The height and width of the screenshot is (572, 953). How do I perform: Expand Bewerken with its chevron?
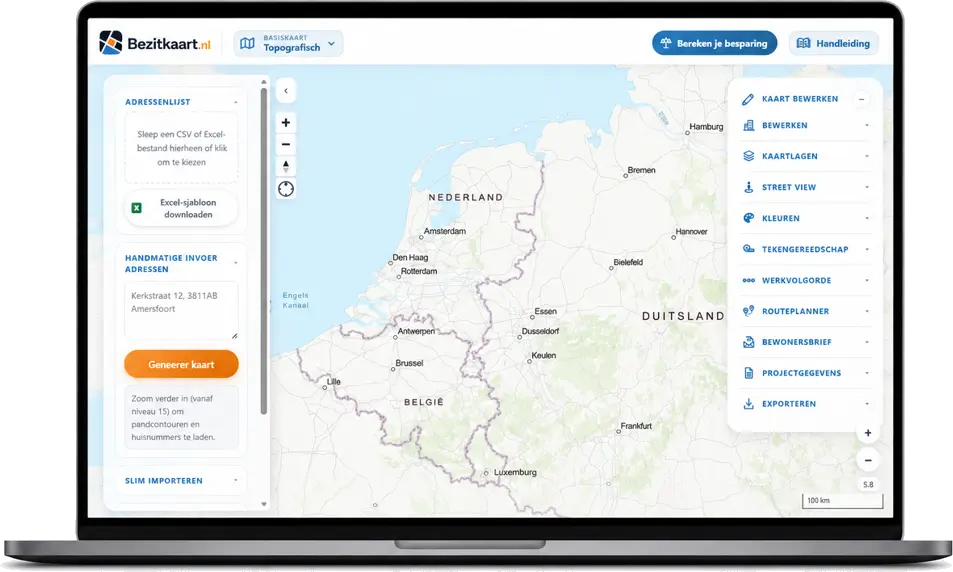click(867, 125)
